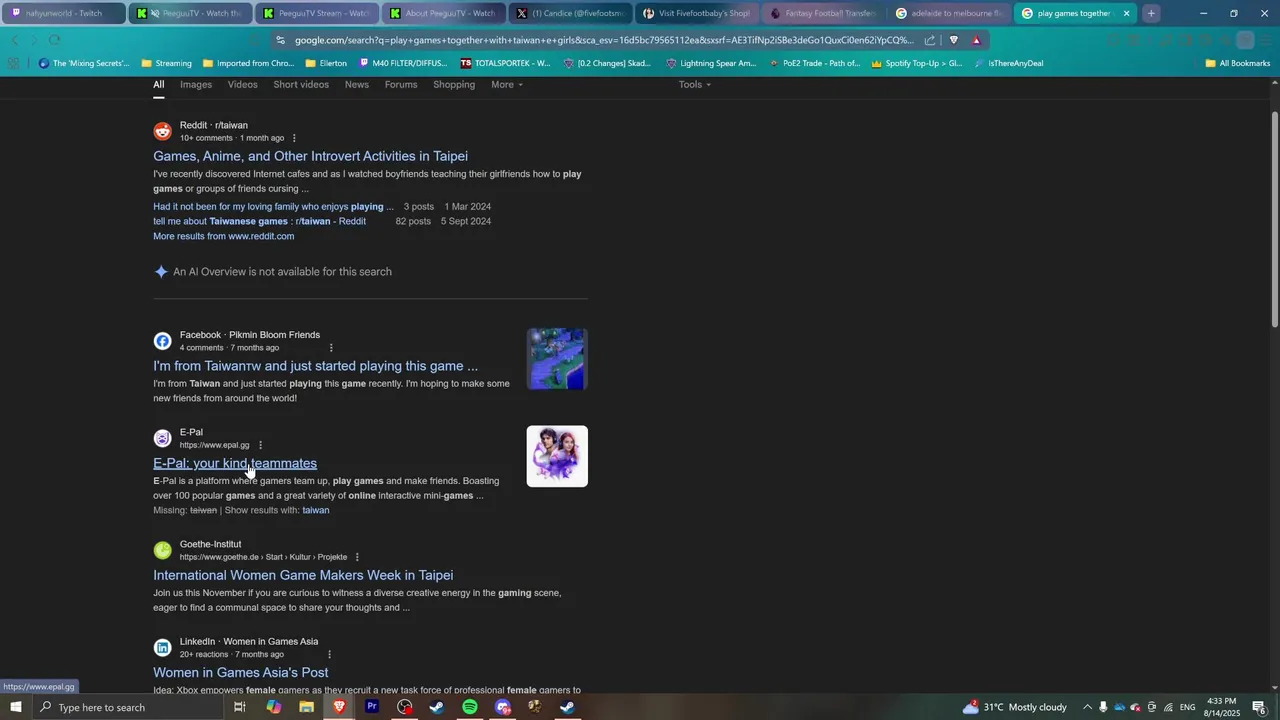Click the Brave Rewards triangle icon
Screen dimensions: 1280x720
977,40
